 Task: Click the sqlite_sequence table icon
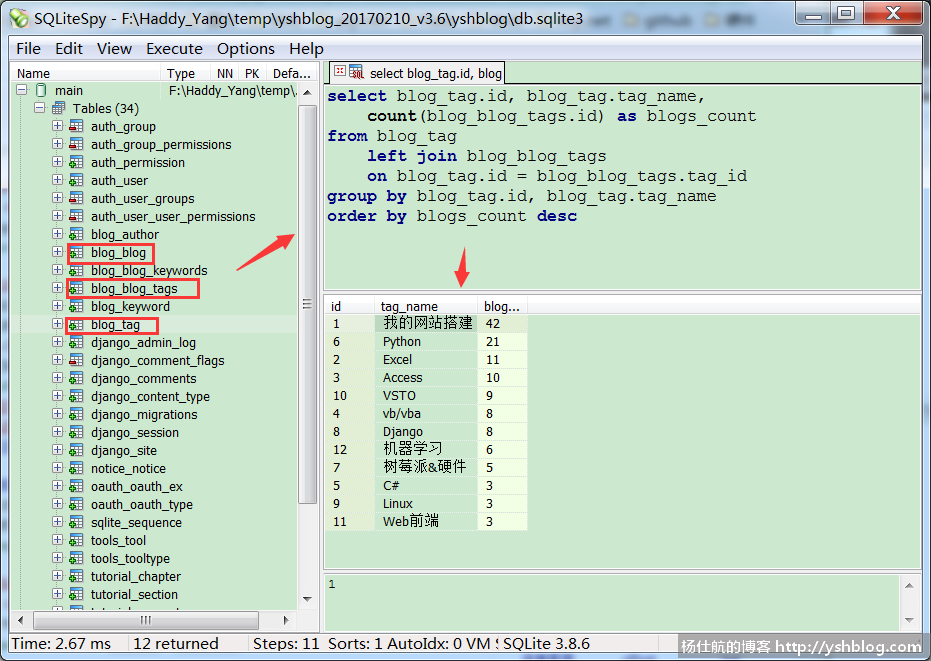(76, 522)
